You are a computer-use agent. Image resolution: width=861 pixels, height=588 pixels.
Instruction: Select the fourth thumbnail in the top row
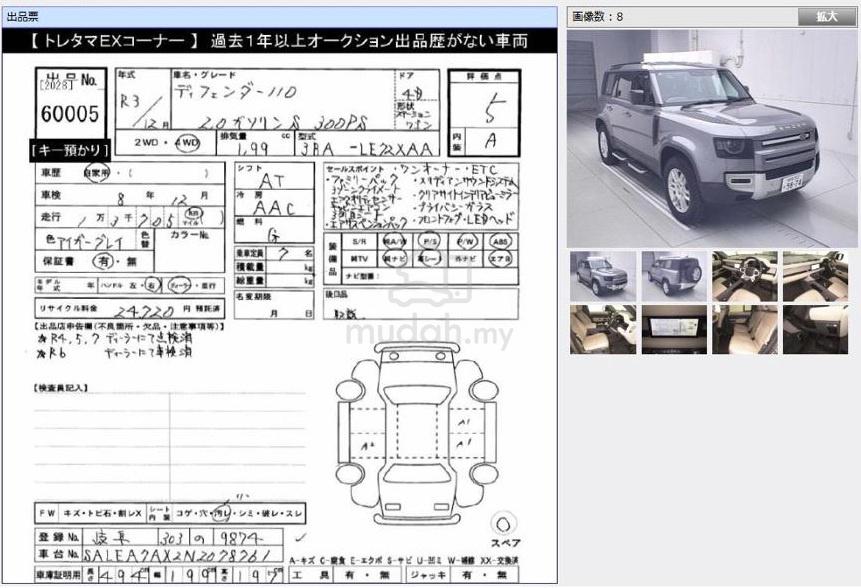coord(815,276)
